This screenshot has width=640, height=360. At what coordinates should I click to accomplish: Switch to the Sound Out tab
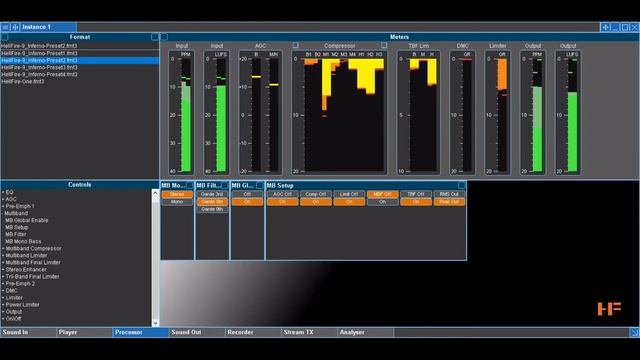point(197,332)
